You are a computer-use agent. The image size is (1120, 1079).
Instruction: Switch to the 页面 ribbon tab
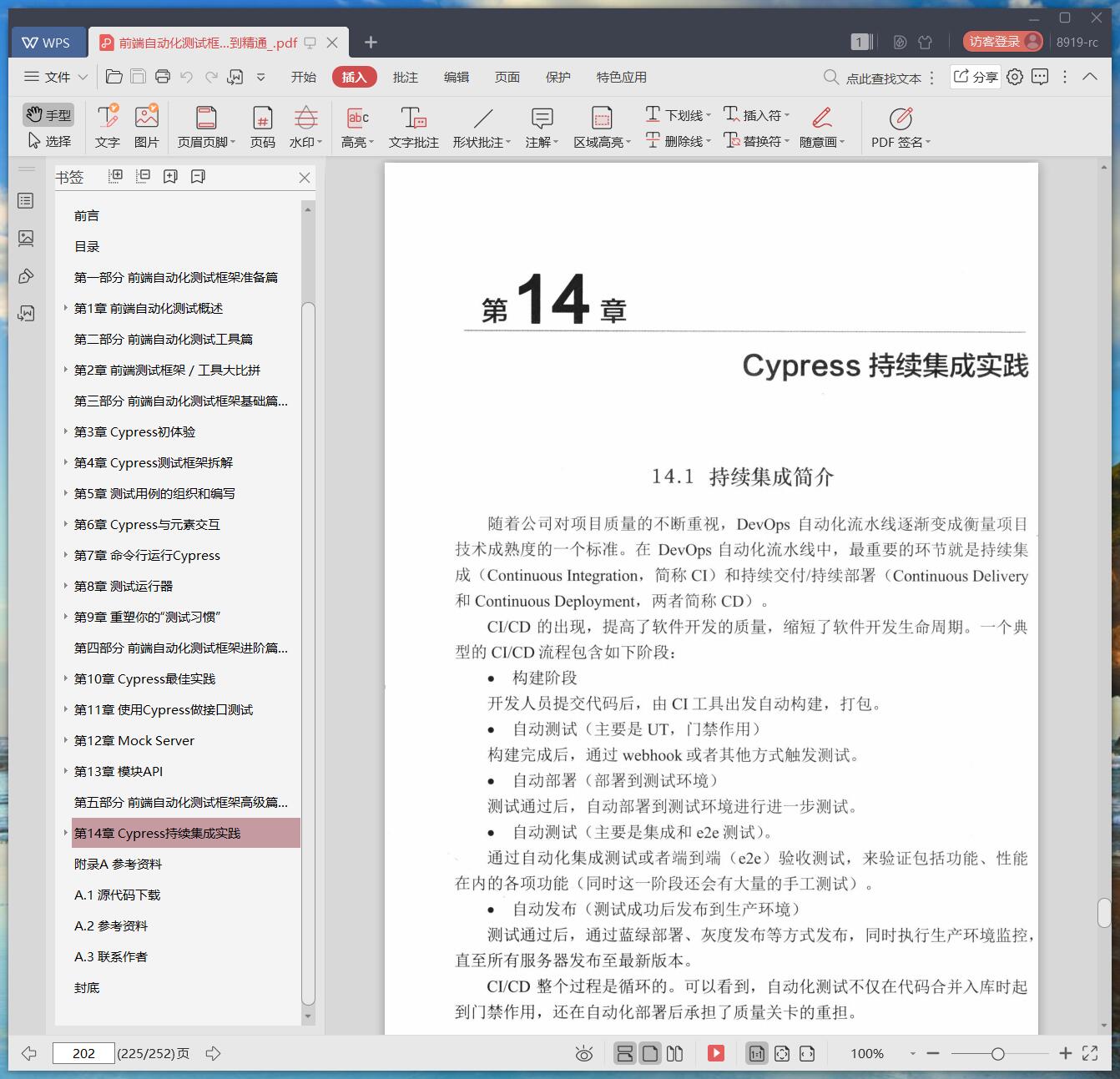tap(507, 77)
